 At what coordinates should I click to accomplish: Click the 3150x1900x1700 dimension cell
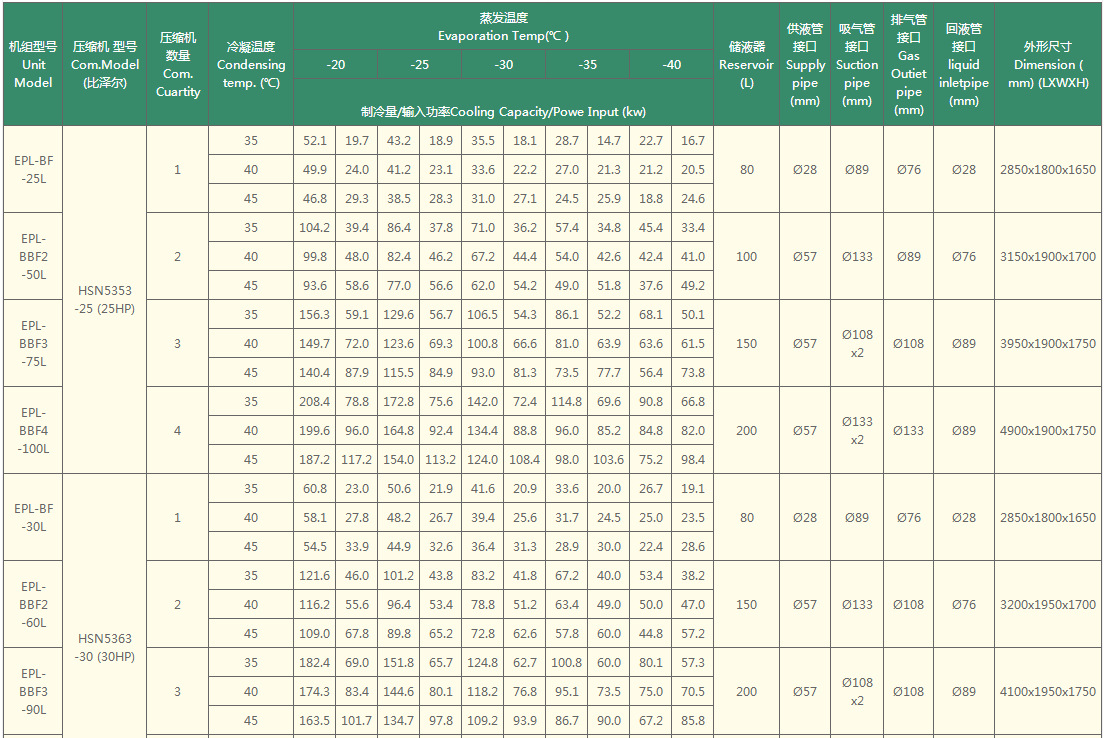1048,257
